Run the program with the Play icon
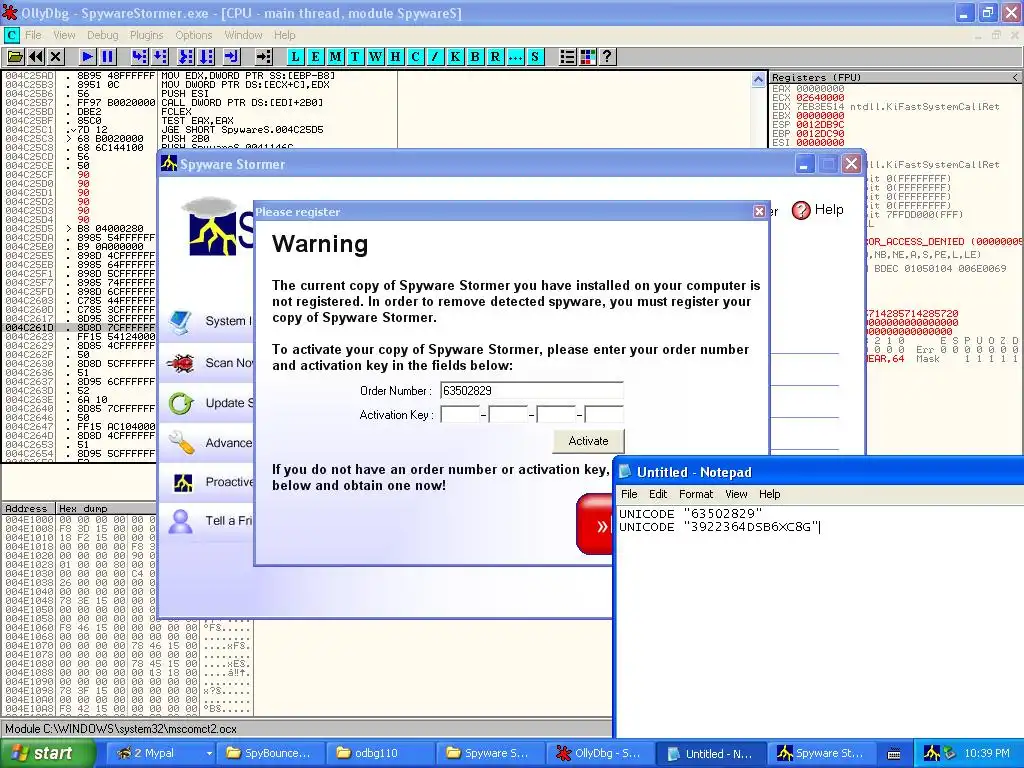The height and width of the screenshot is (768, 1024). pyautogui.click(x=87, y=57)
